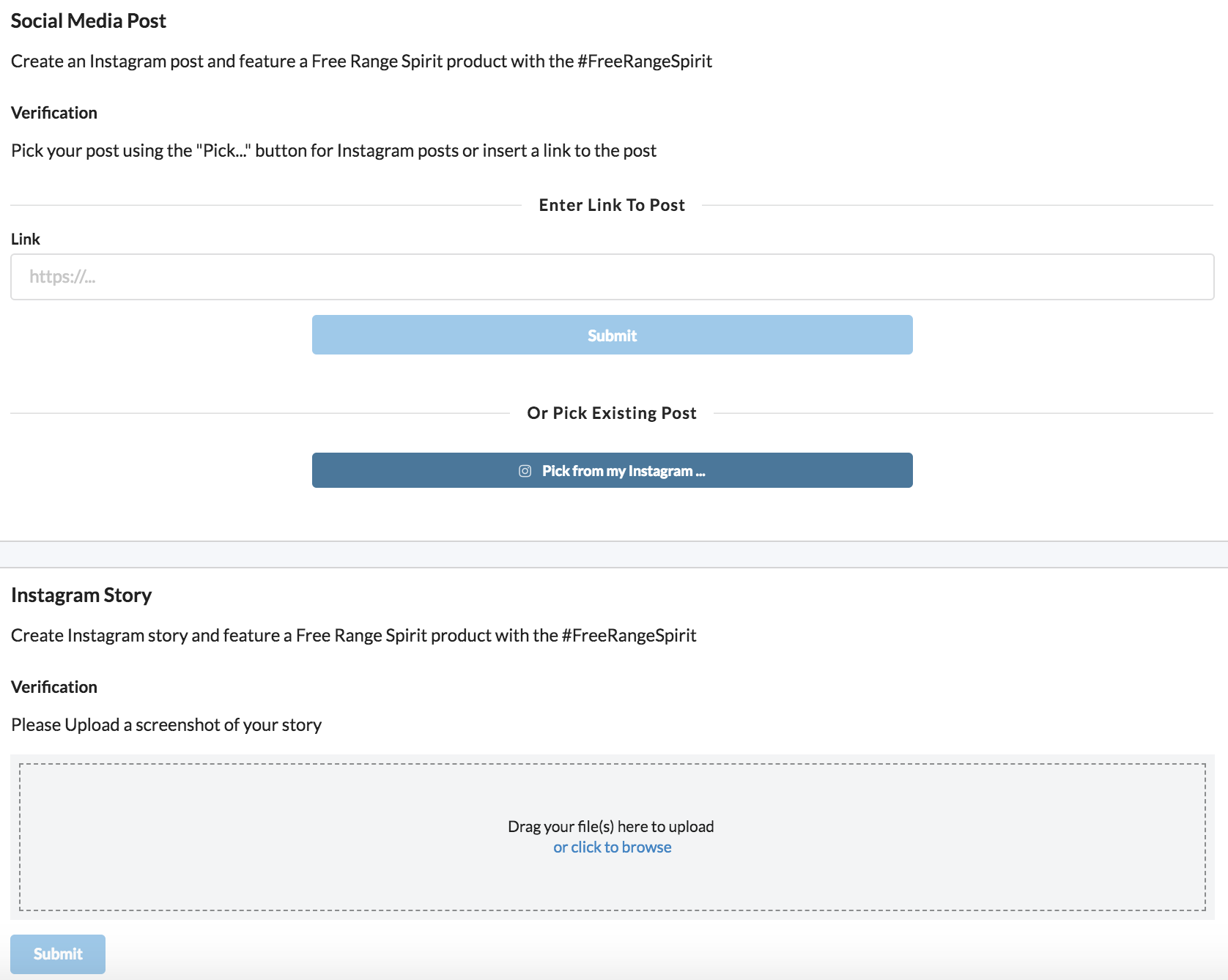Click the 'Link' field label
1228x980 pixels.
26,239
